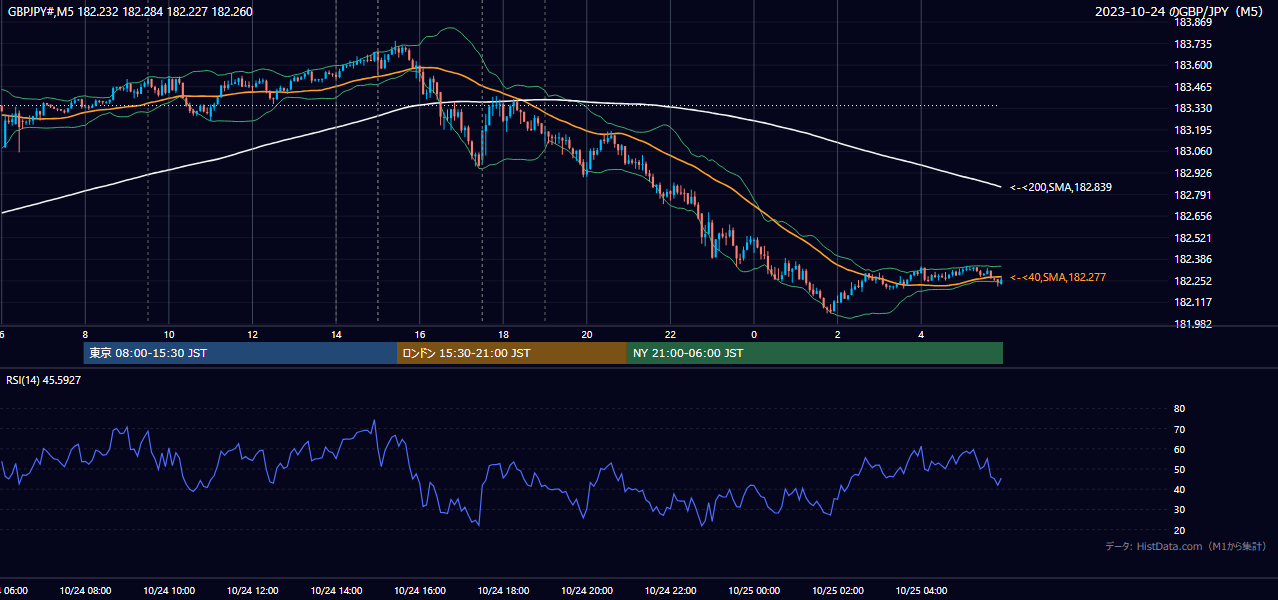Click the 10/25 04:00 time axis label
The image size is (1278, 600).
(x=921, y=591)
